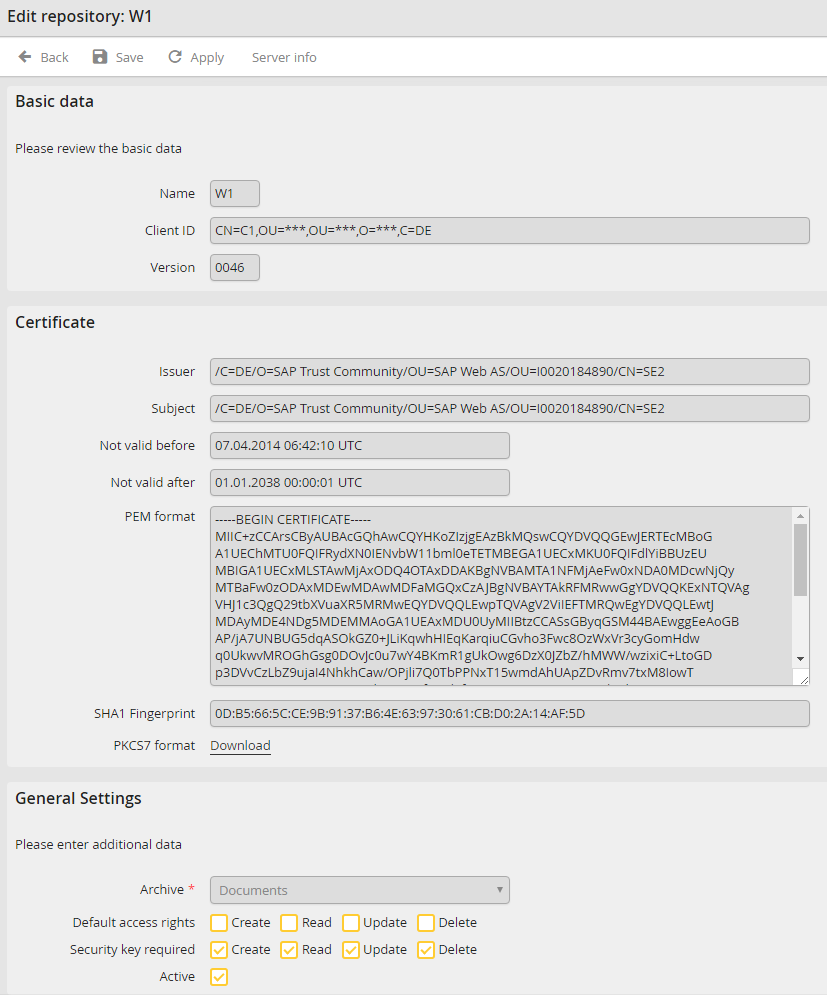Click the Name field containing W1
Screen dimensions: 827x995
[x=235, y=194]
